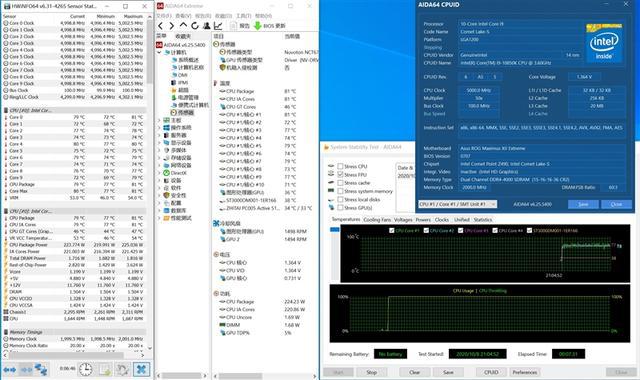Click the HWiNFO blue expand arrows icon
640x380 pixels.
coord(10,369)
